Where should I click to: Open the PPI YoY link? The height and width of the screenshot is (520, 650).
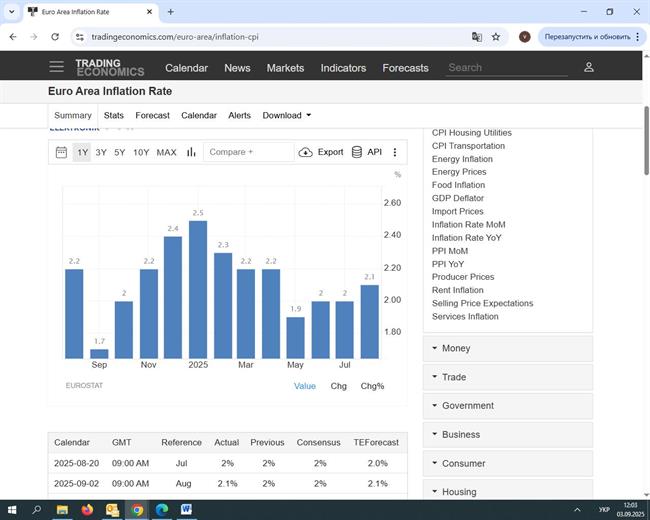pyautogui.click(x=448, y=264)
